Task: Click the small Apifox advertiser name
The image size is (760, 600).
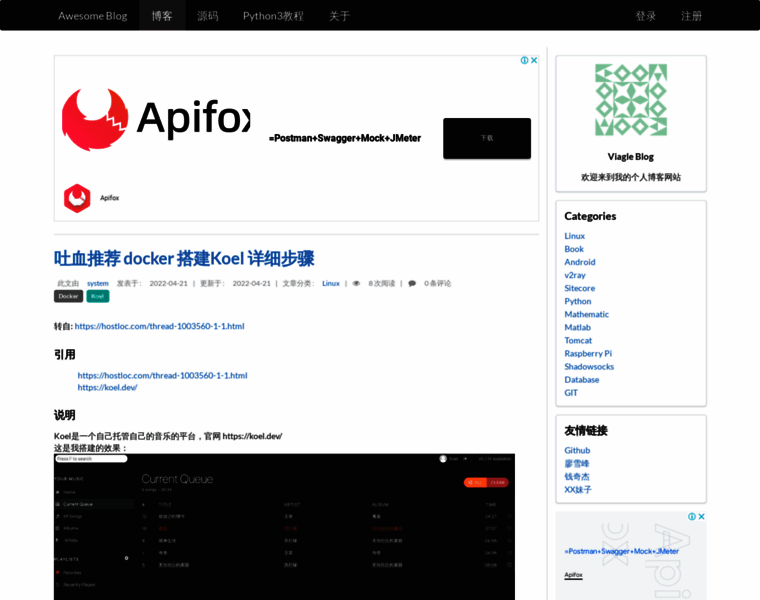Action: coord(110,198)
